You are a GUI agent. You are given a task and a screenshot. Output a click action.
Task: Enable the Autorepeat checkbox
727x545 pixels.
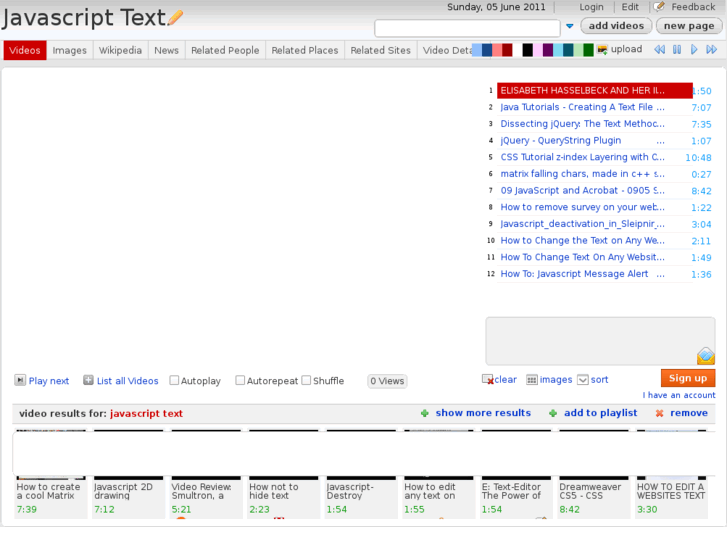pyautogui.click(x=240, y=380)
